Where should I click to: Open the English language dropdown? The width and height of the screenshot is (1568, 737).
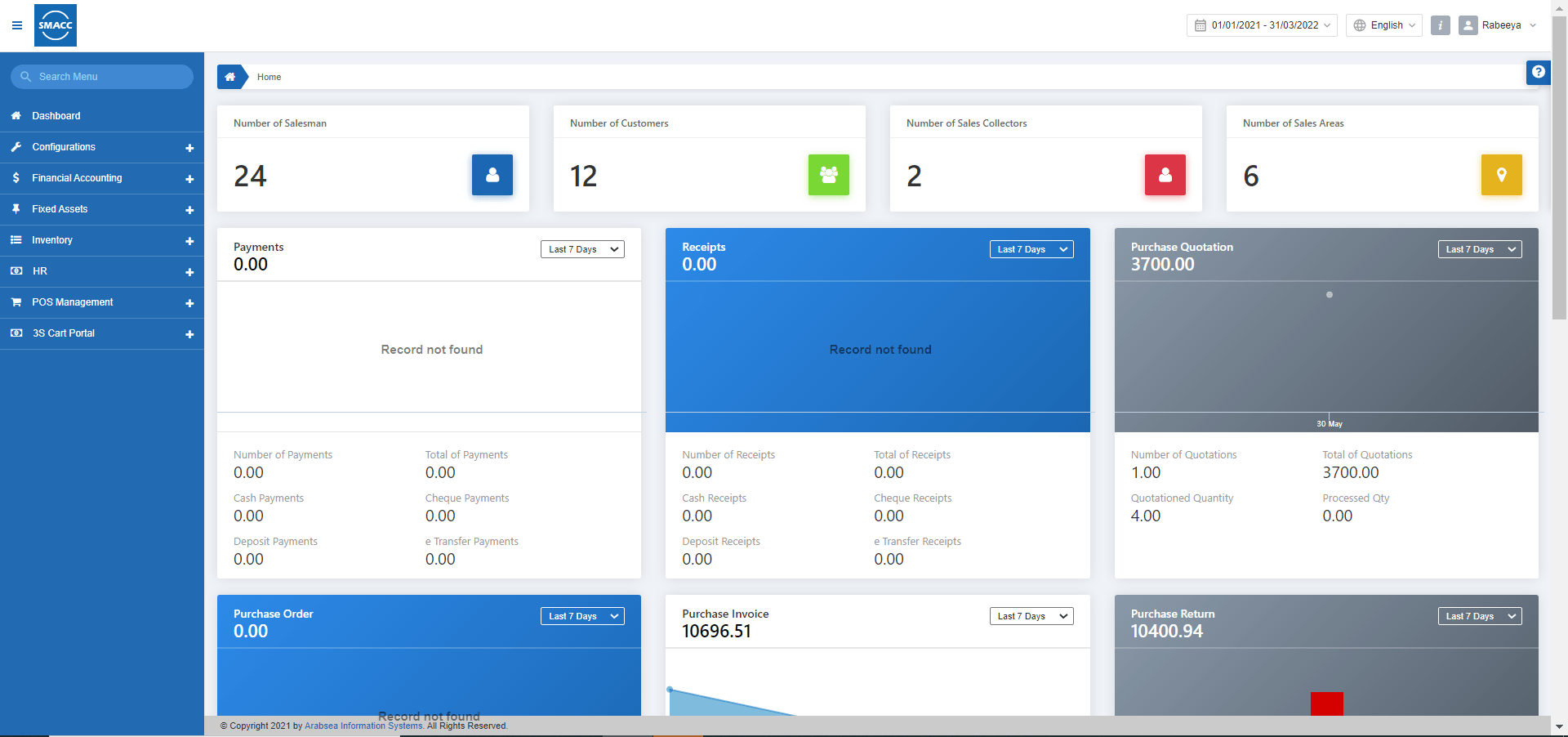(1383, 25)
